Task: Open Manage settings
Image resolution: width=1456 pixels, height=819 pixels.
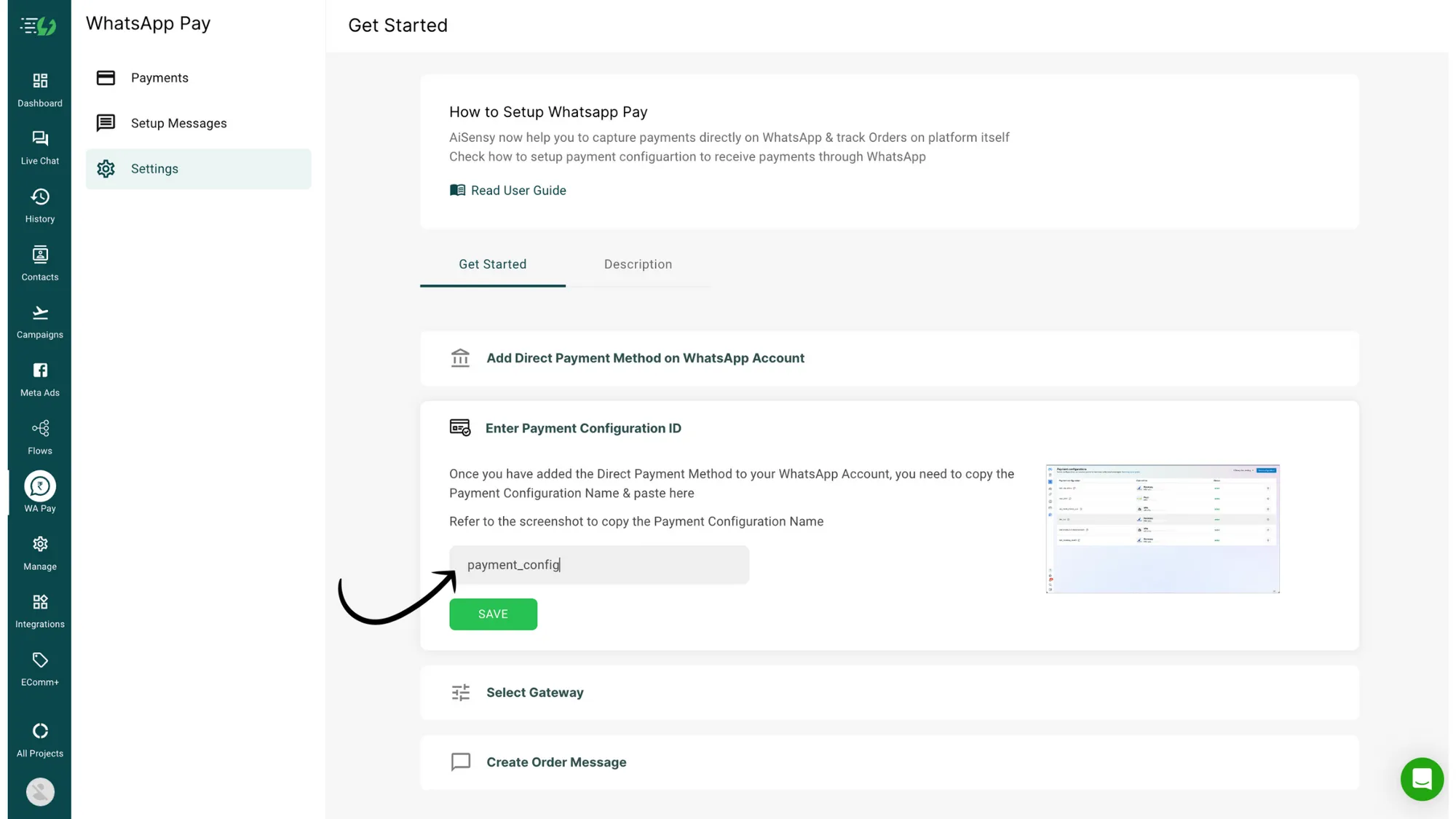Action: [39, 553]
